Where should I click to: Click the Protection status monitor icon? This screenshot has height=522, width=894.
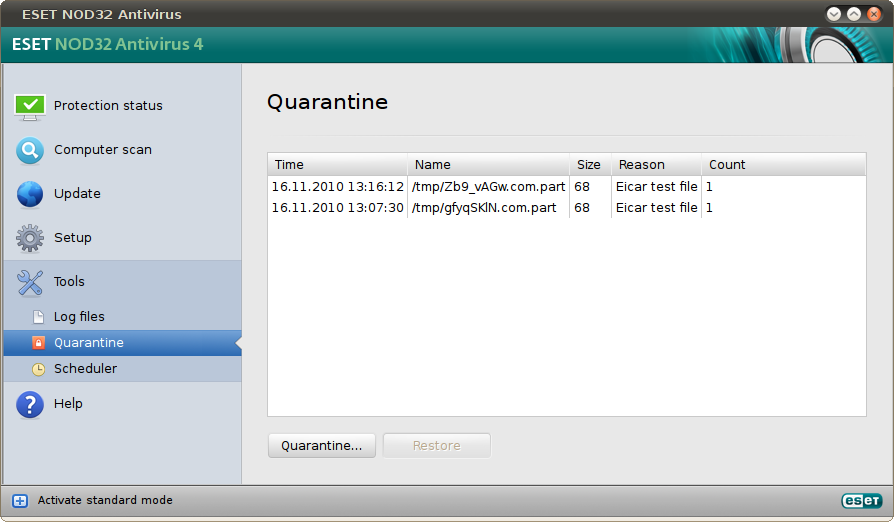tap(30, 107)
